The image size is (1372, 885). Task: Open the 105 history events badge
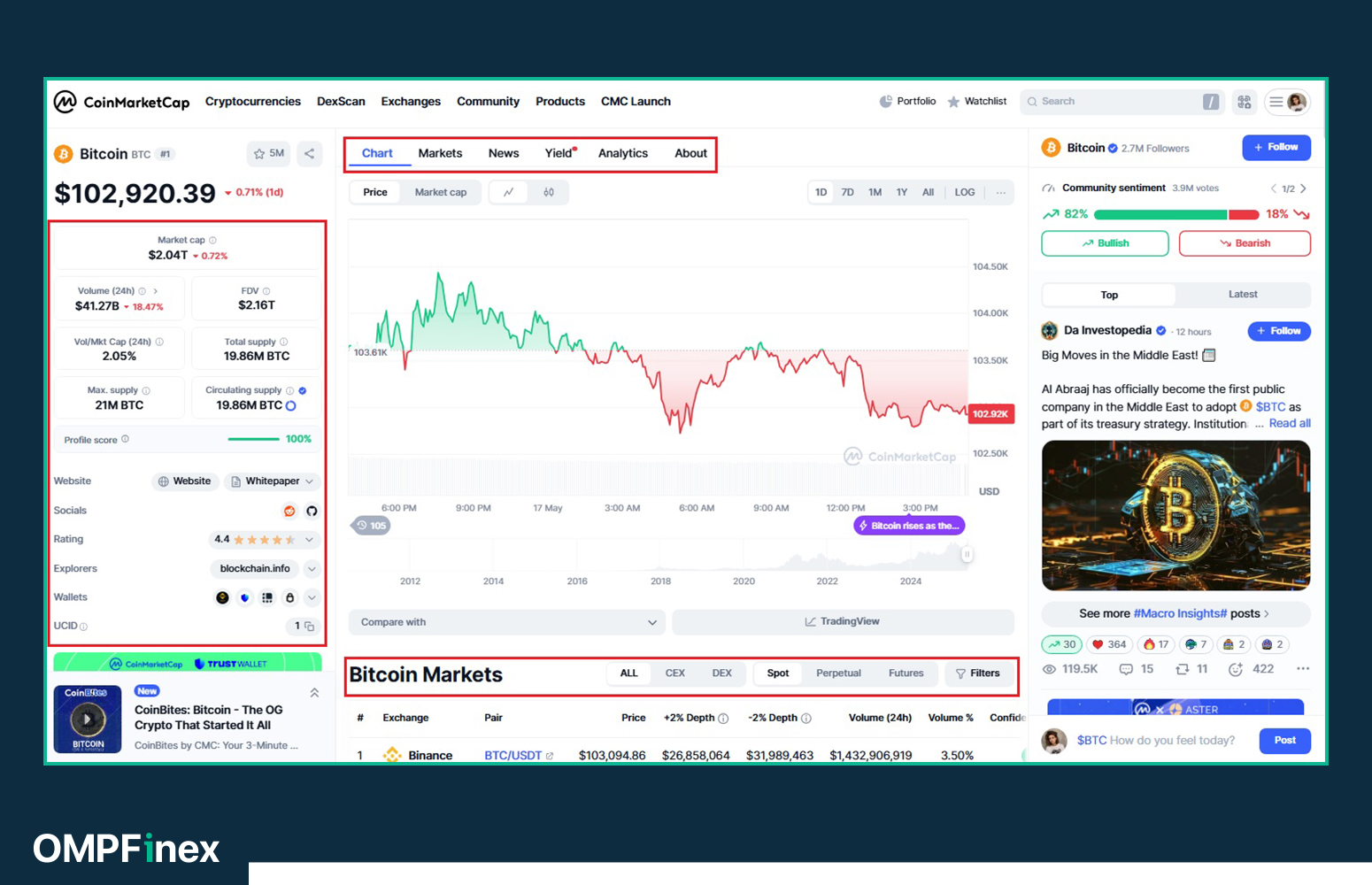pyautogui.click(x=371, y=526)
